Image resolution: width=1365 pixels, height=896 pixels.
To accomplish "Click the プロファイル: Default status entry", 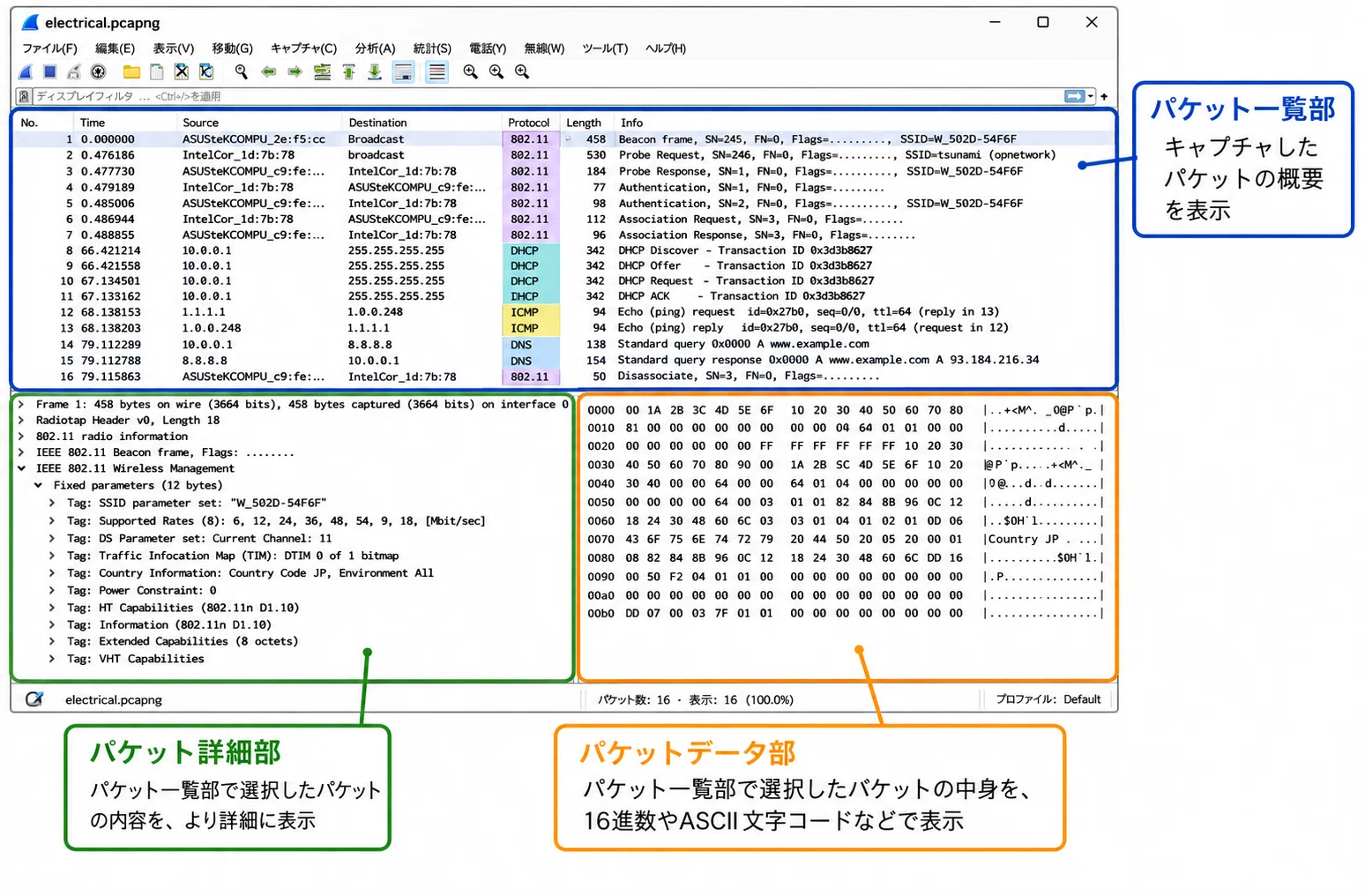I will pyautogui.click(x=1048, y=699).
